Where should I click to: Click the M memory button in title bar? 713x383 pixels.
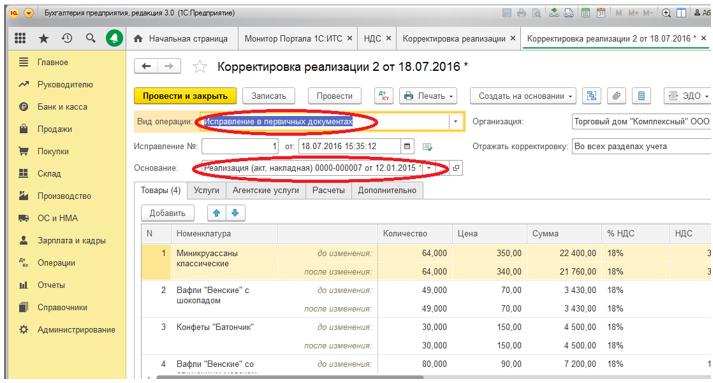click(618, 13)
